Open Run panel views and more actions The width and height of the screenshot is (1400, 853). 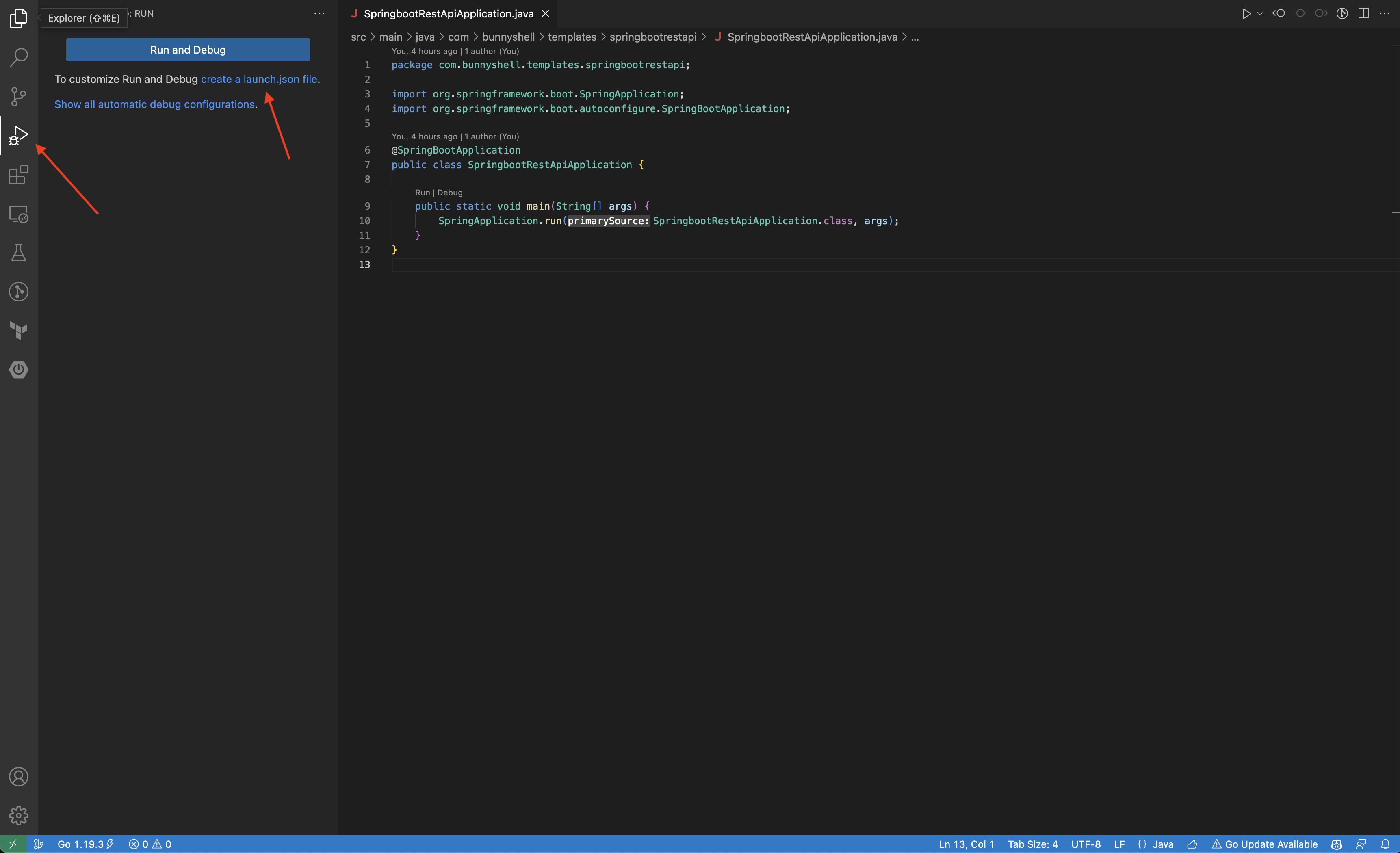tap(319, 13)
